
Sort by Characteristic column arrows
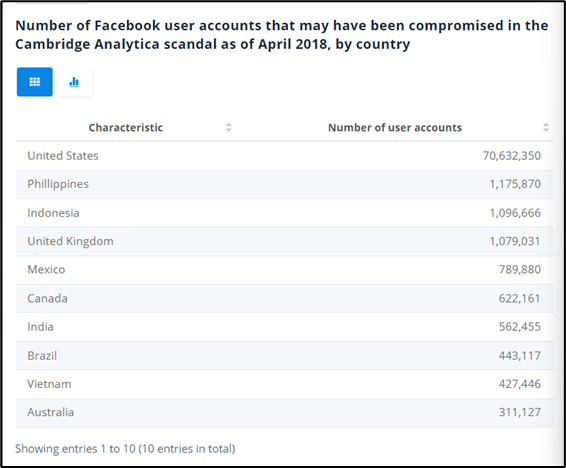228,127
